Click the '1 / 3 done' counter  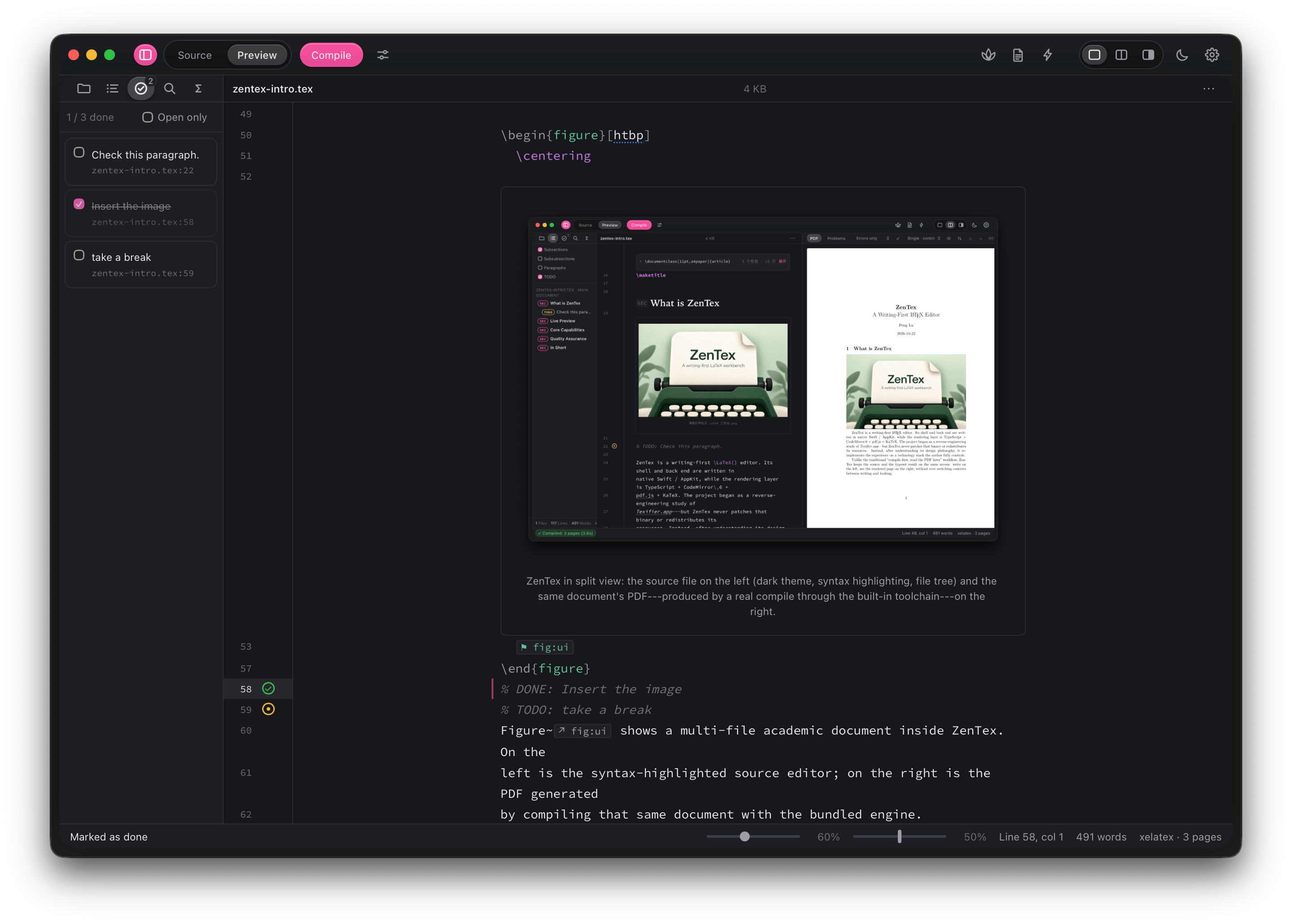coord(90,117)
